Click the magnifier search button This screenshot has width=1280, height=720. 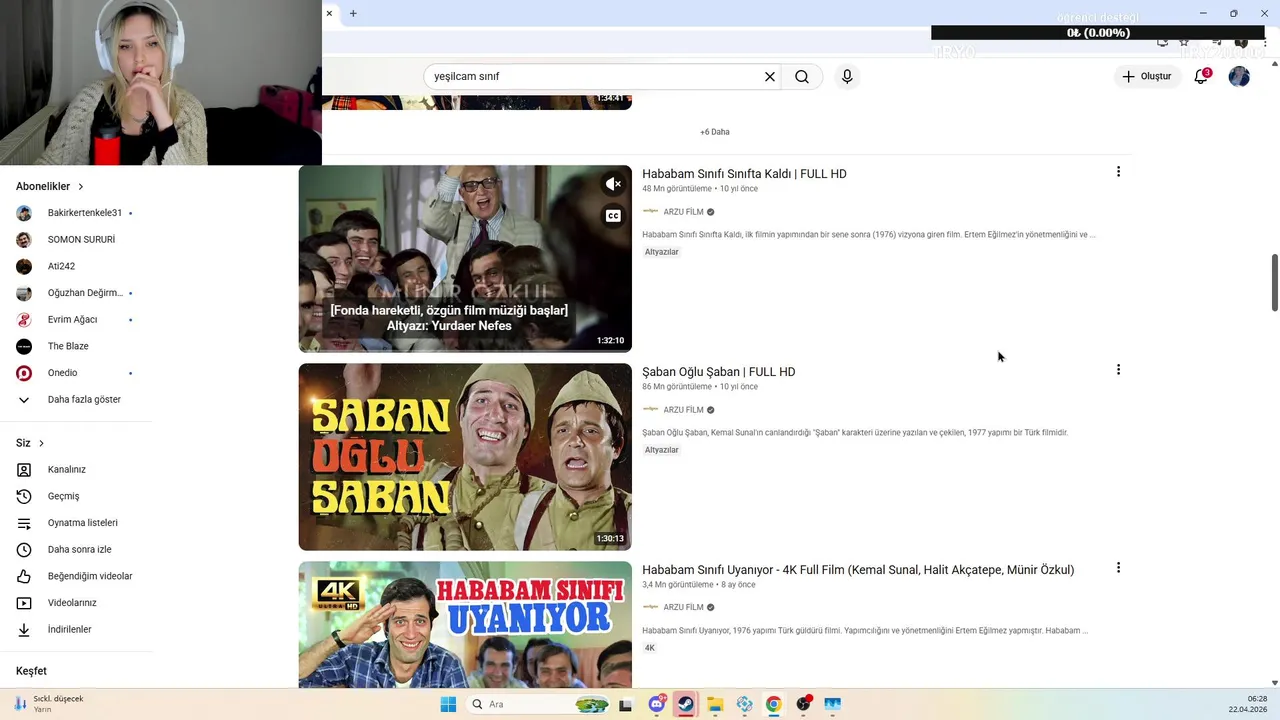click(802, 77)
